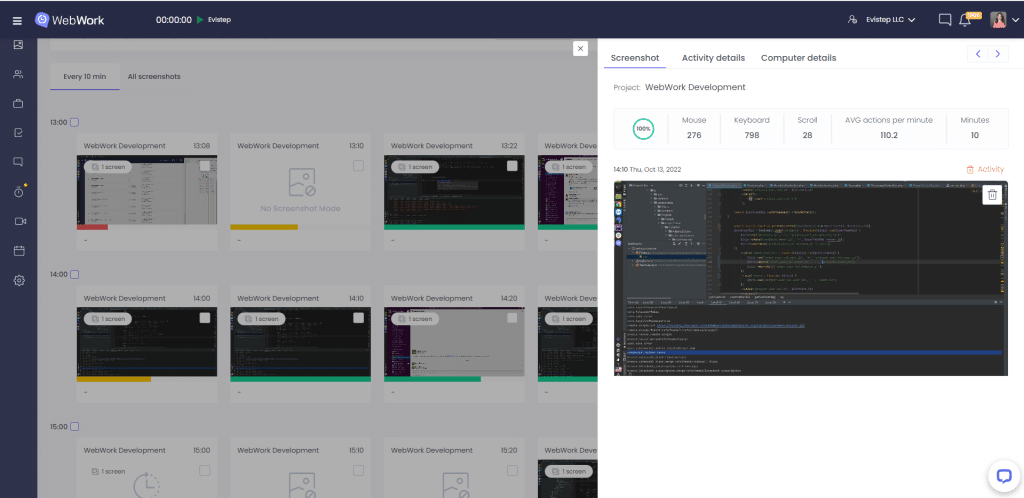This screenshot has width=1024, height=498.
Task: Switch to the Screenshot tab
Action: [x=635, y=57]
